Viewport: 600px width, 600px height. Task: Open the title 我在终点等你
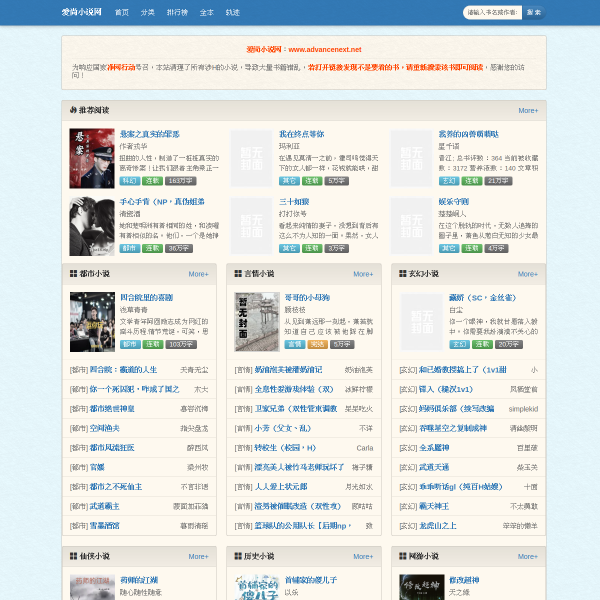[302, 134]
